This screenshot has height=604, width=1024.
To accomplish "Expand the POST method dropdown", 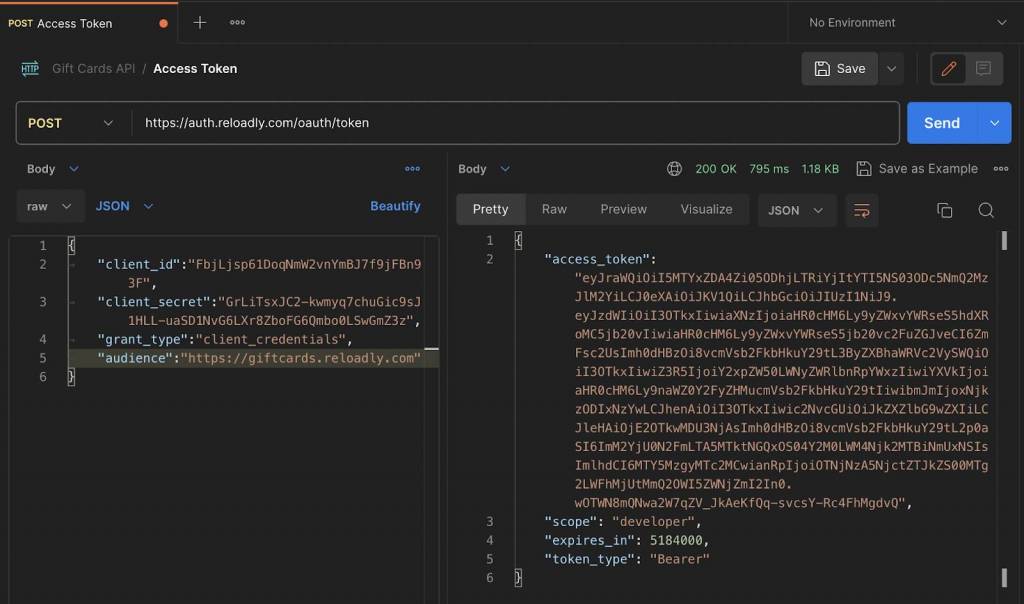I will pos(70,123).
